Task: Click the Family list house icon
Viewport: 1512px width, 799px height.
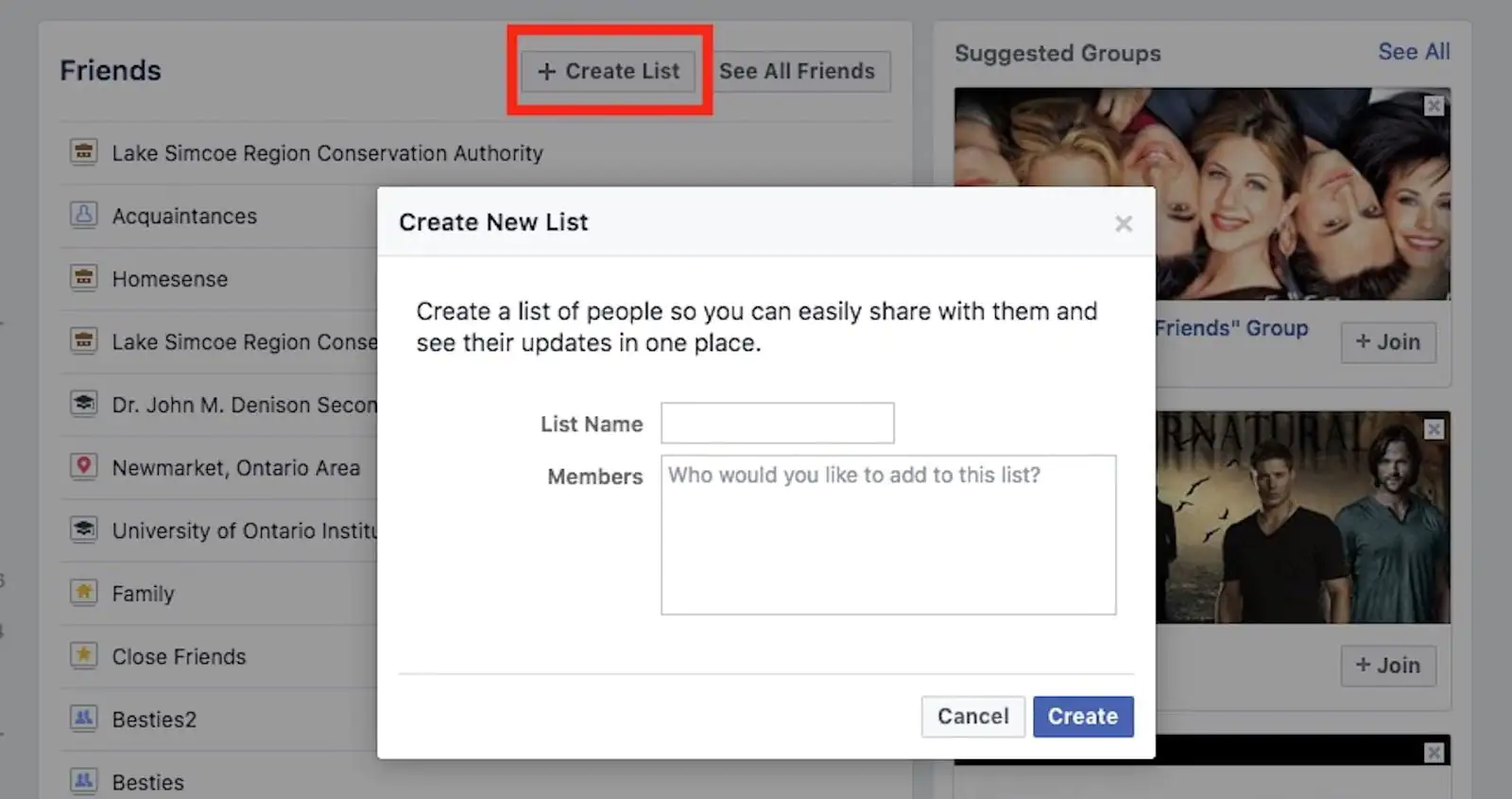Action: pos(84,593)
